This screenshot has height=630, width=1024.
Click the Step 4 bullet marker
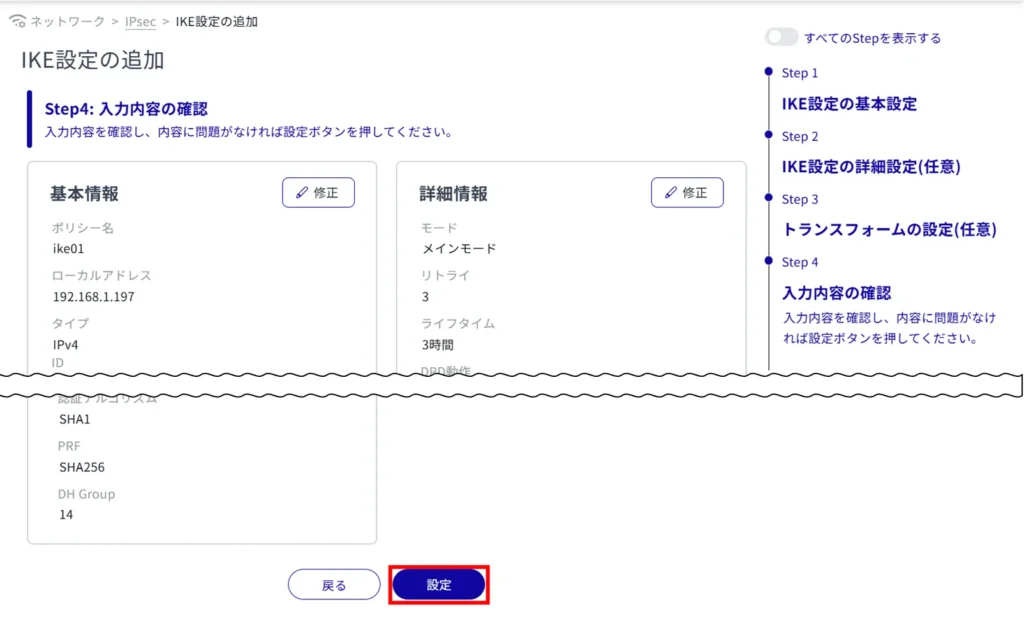click(x=768, y=261)
